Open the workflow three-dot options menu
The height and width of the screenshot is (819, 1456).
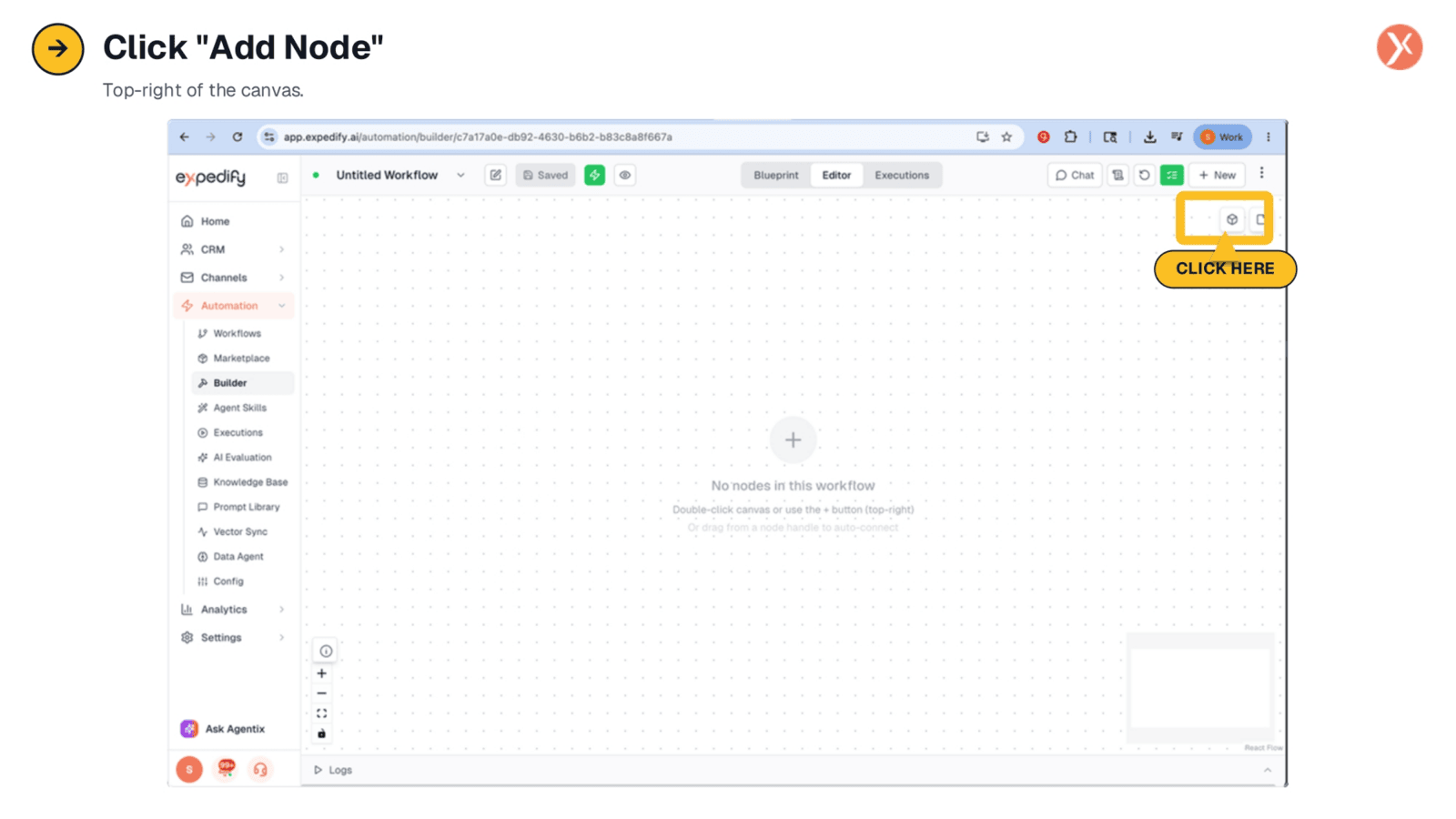(1262, 173)
